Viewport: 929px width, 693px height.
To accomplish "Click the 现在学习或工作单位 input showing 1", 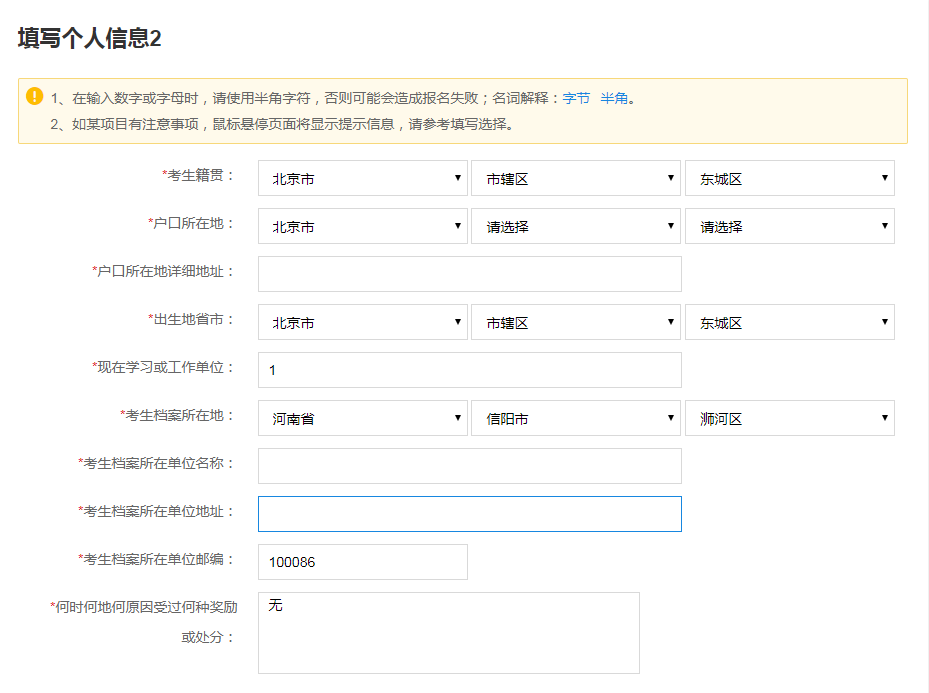I will tap(468, 370).
